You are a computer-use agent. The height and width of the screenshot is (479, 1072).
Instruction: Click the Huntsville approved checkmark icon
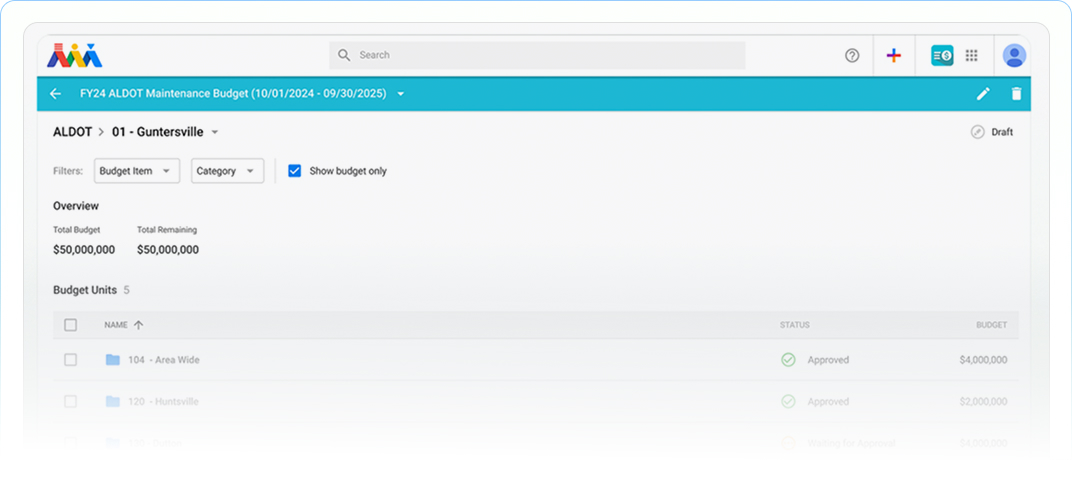pos(788,402)
